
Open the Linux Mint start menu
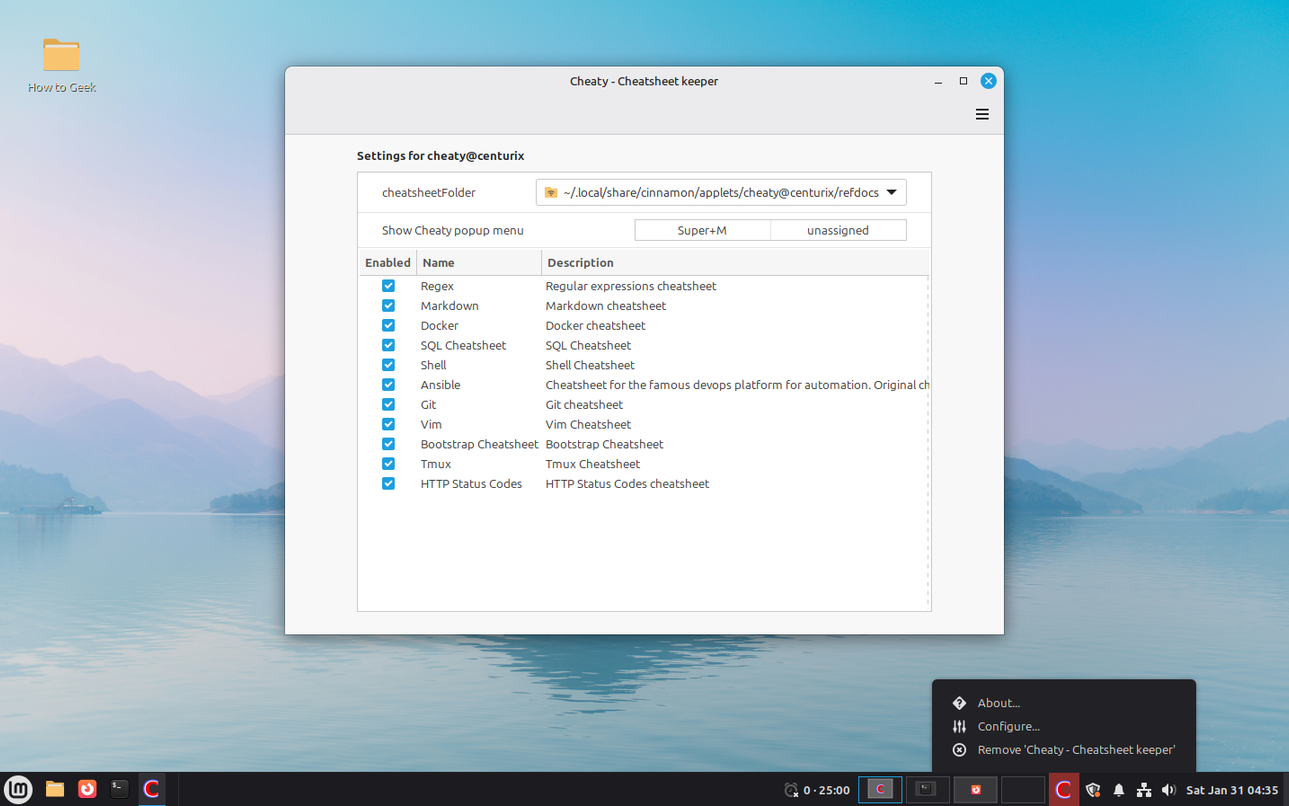coord(18,789)
